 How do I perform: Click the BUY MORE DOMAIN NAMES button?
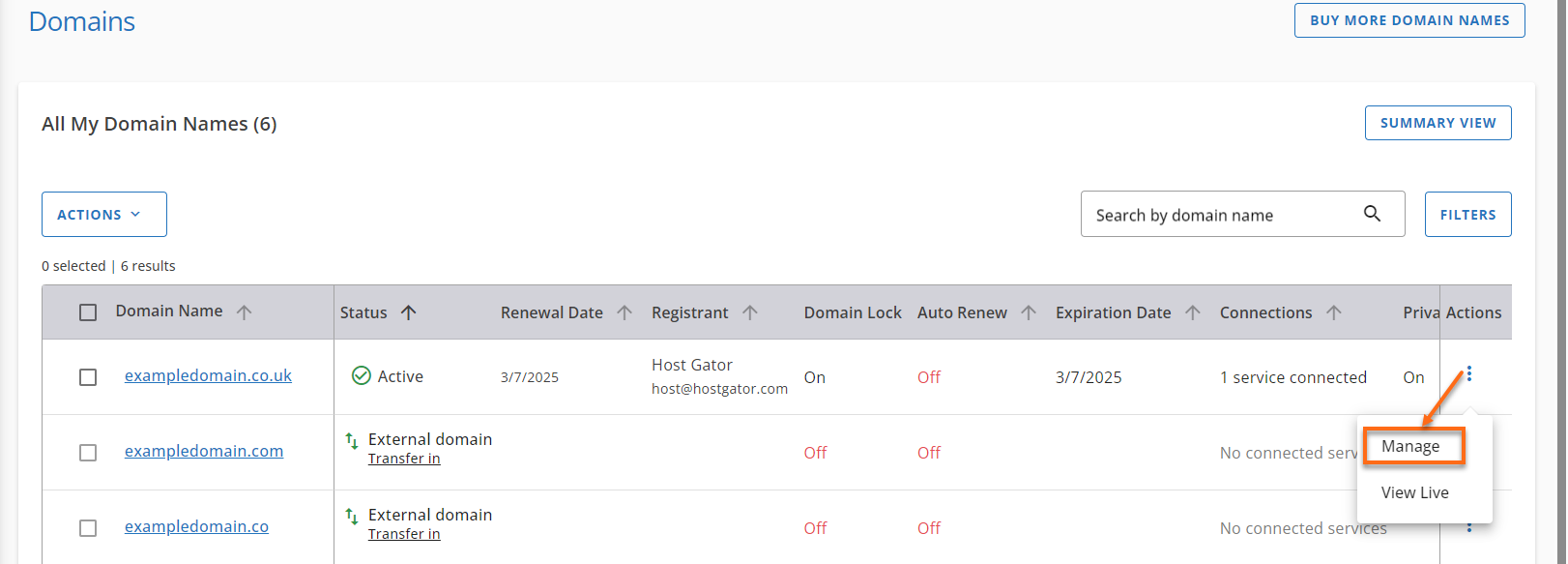[1408, 19]
